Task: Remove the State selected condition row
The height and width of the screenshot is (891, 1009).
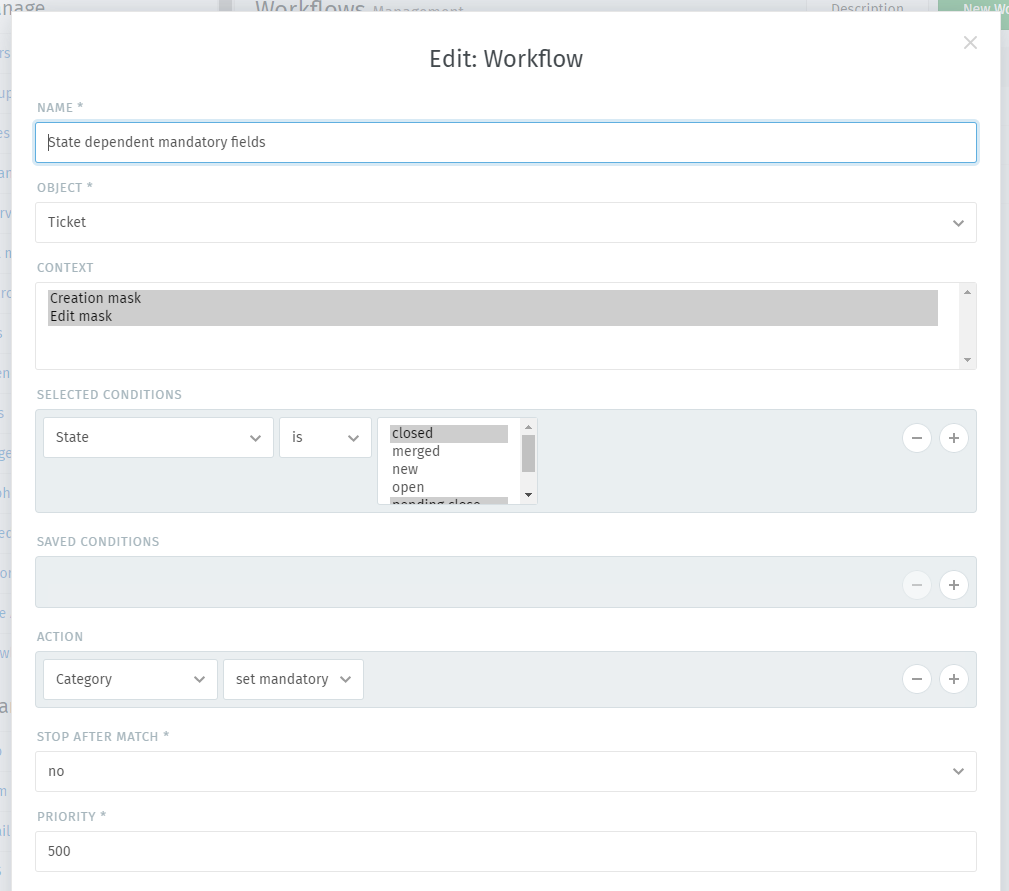Action: [x=917, y=438]
